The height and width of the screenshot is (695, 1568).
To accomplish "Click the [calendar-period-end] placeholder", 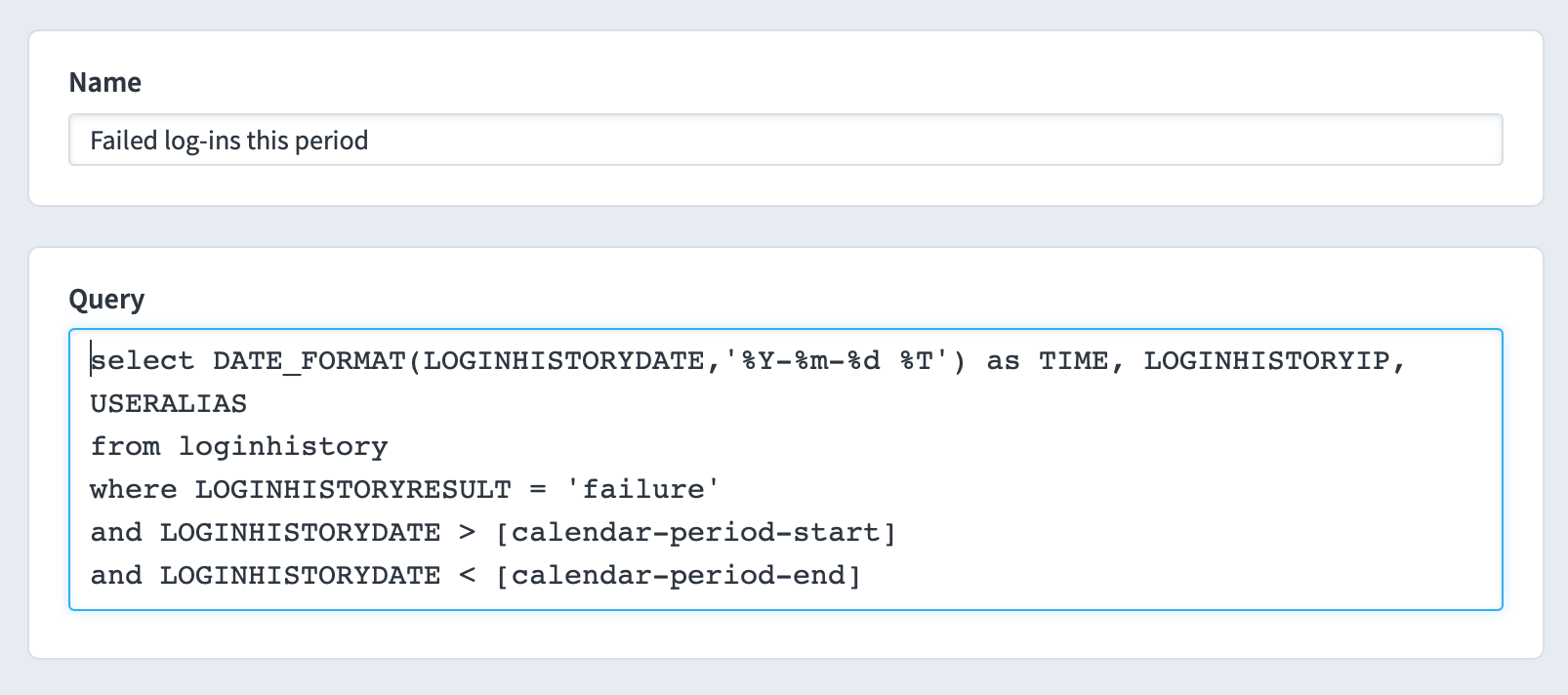I will 678,575.
